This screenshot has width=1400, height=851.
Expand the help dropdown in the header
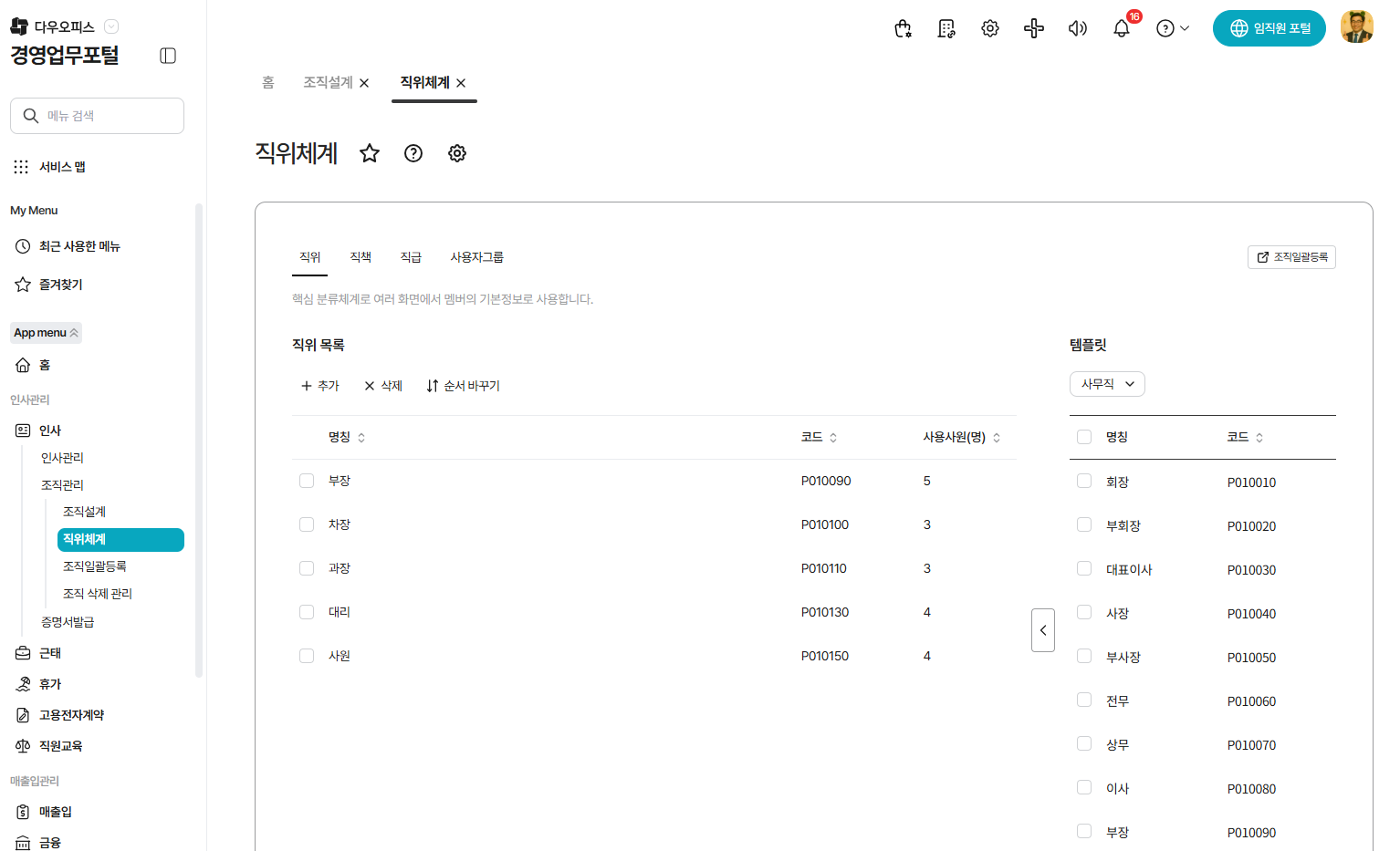1173,29
